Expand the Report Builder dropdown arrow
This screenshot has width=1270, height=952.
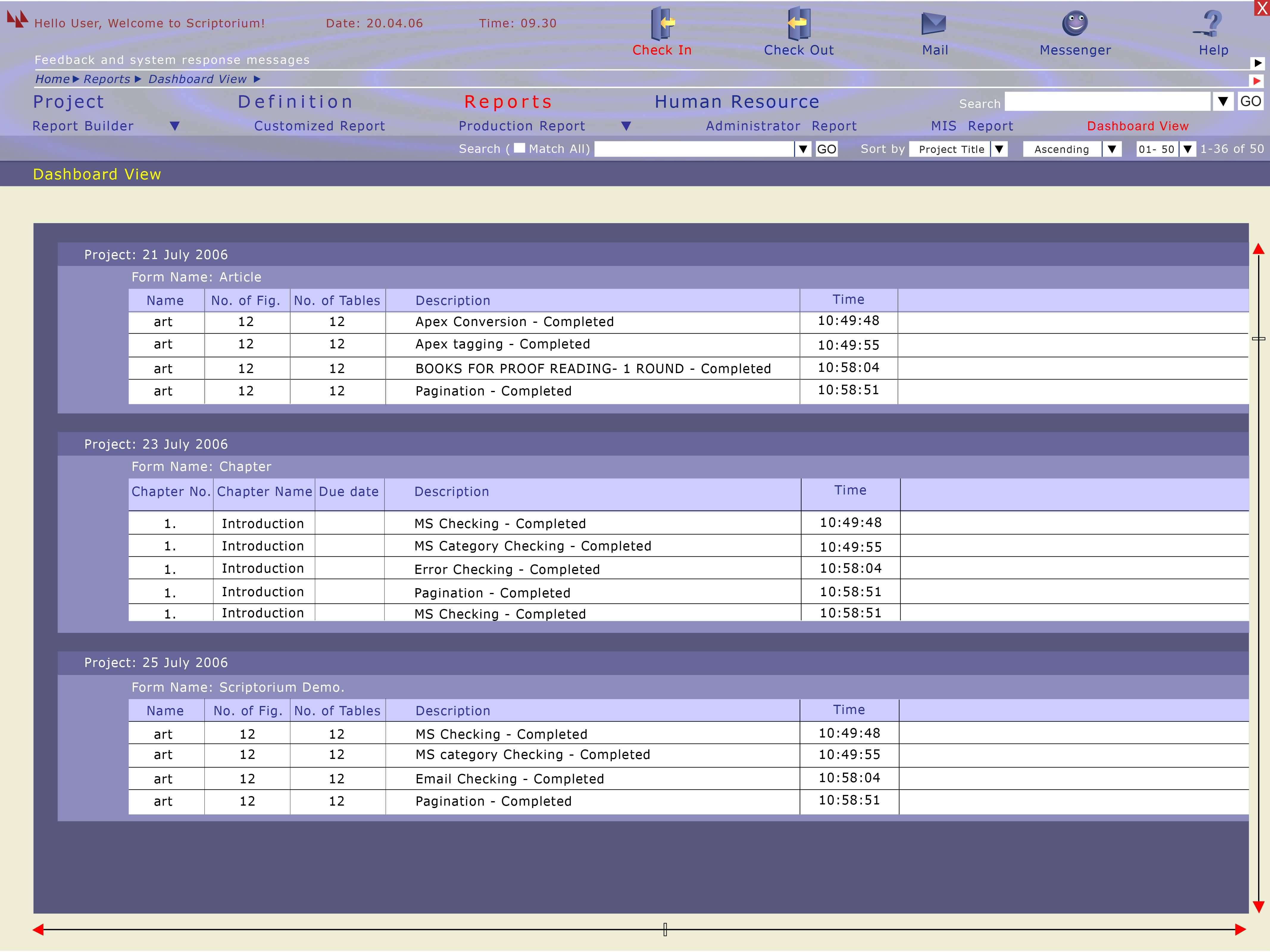click(175, 126)
